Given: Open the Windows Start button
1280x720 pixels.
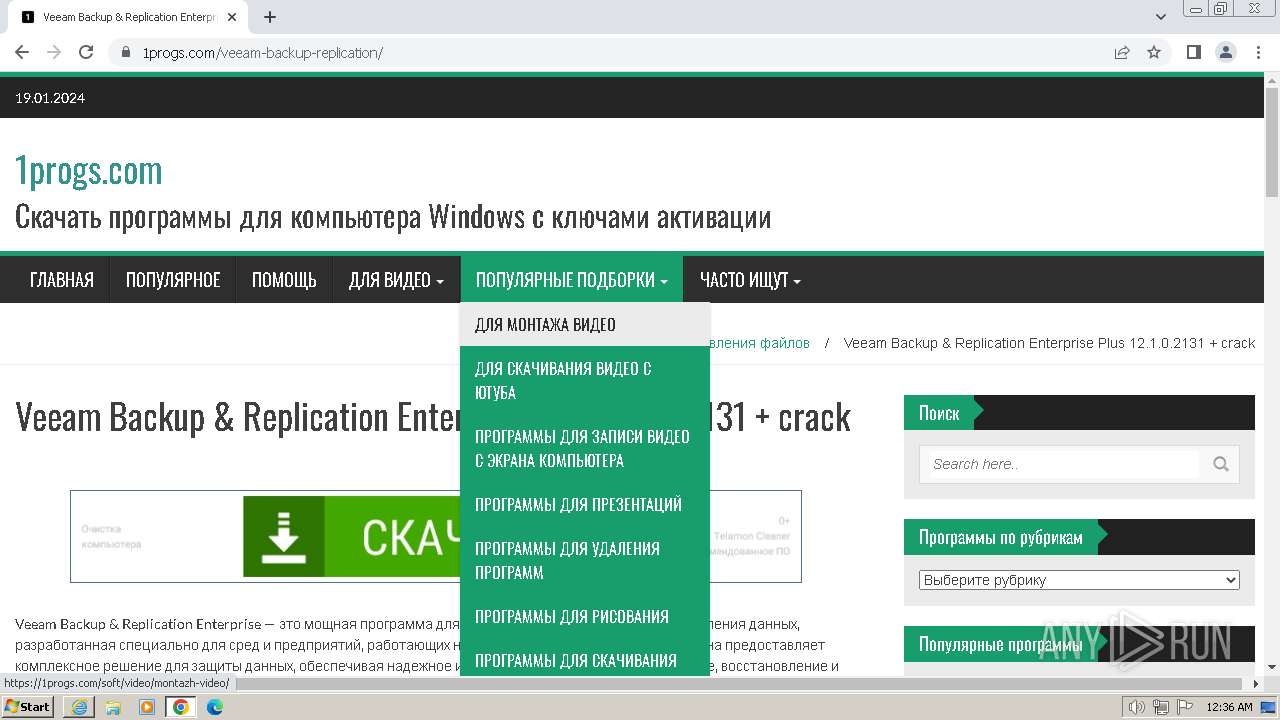Looking at the screenshot, I should 28,707.
